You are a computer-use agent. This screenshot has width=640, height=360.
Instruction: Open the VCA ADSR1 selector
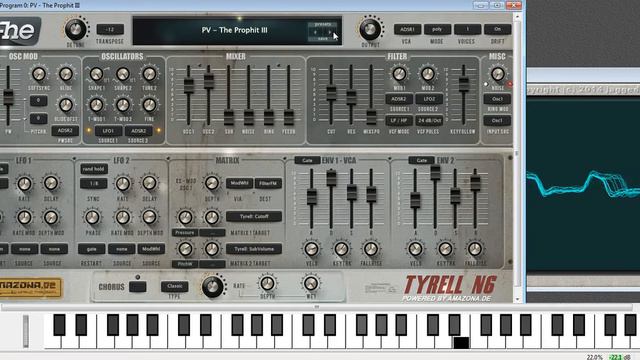[407, 29]
